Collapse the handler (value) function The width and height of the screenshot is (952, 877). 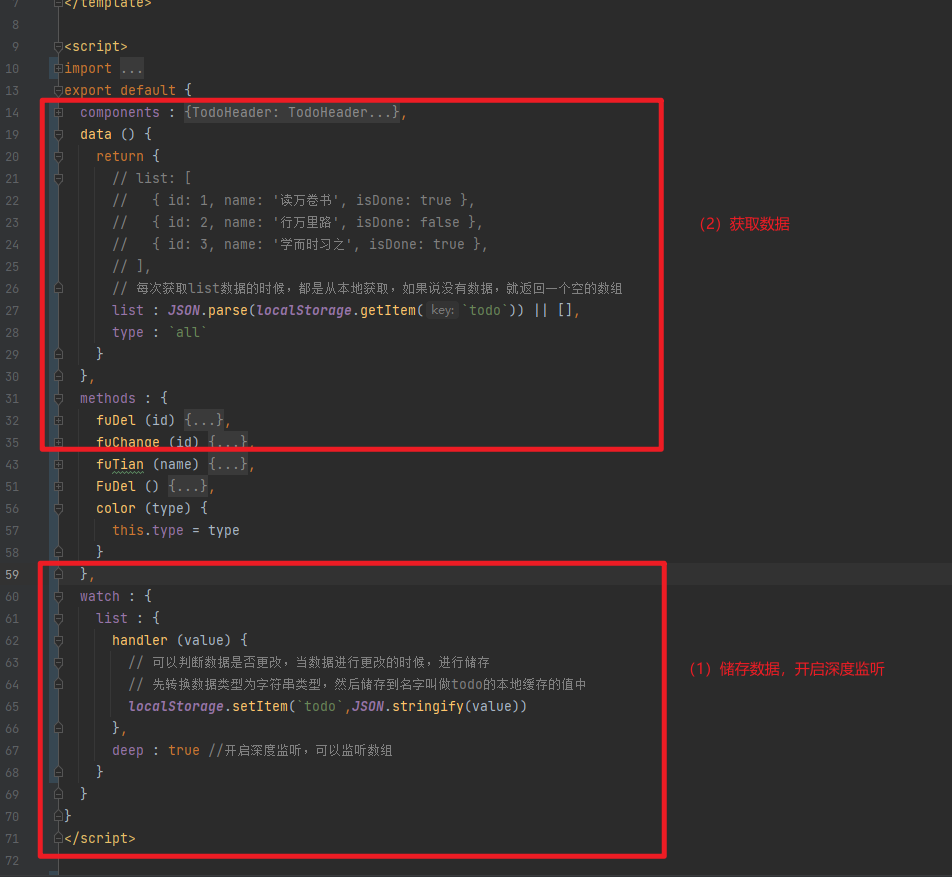coord(58,640)
